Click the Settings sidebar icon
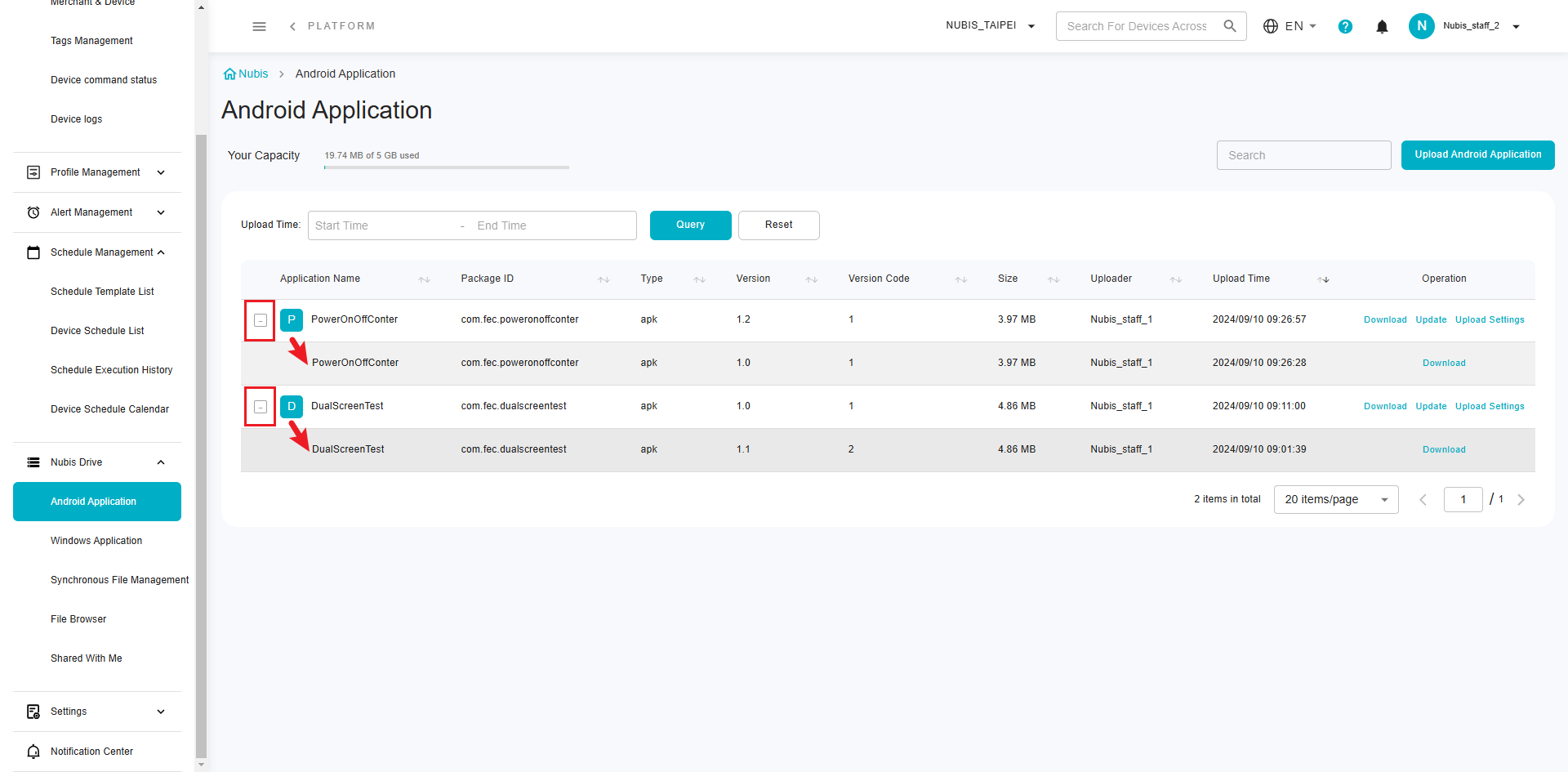This screenshot has height=772, width=1568. [33, 712]
